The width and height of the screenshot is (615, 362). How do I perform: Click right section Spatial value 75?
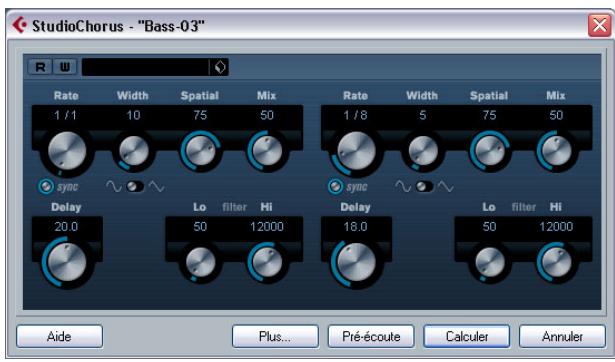[x=489, y=115]
